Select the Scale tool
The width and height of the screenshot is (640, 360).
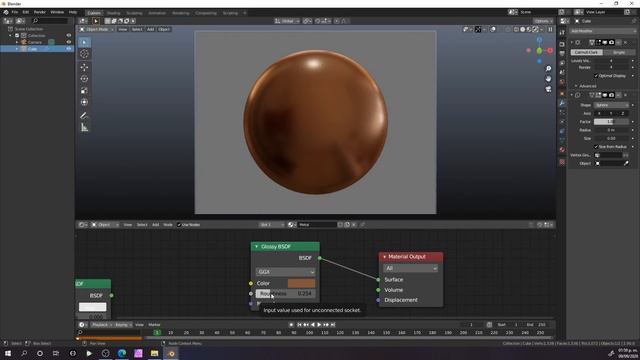point(84,91)
